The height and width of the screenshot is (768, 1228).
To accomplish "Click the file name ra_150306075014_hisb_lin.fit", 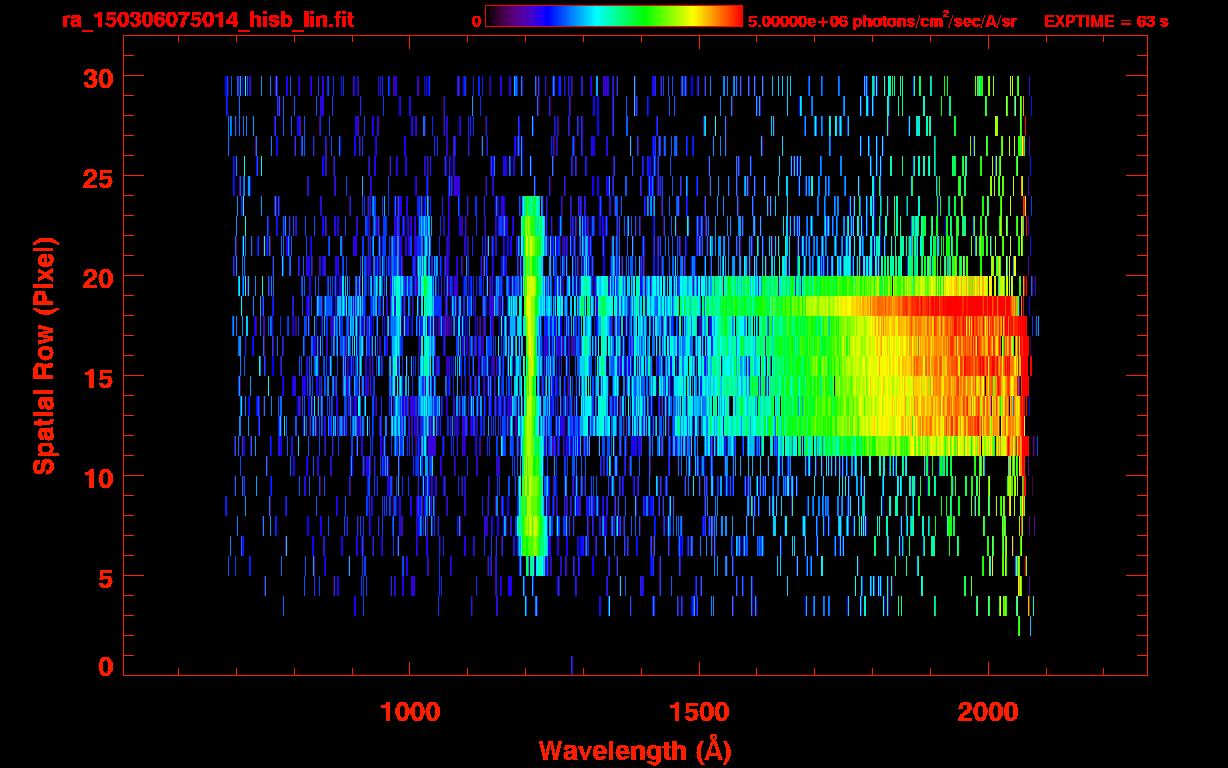I will [x=207, y=20].
